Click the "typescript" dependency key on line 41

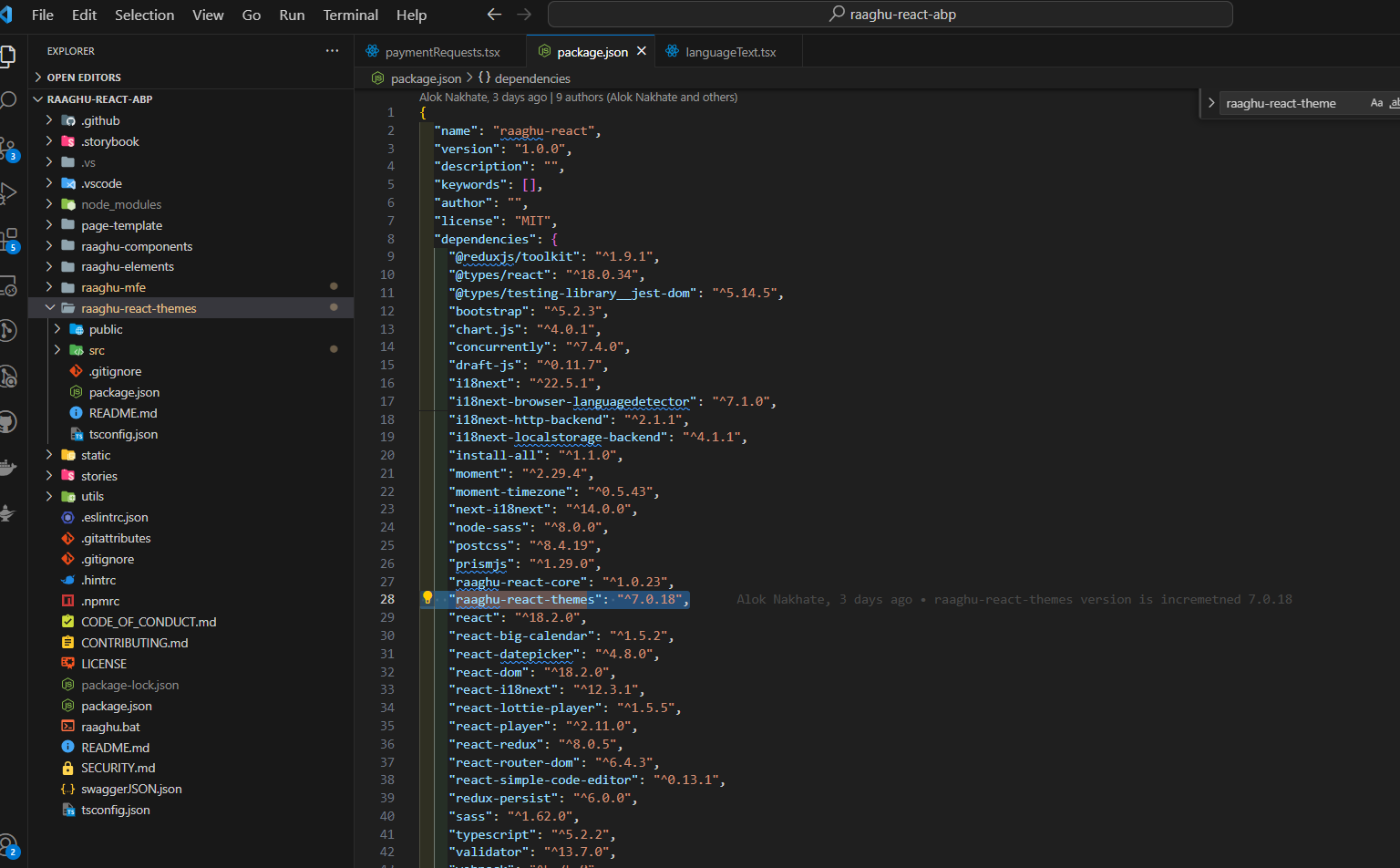click(x=492, y=834)
